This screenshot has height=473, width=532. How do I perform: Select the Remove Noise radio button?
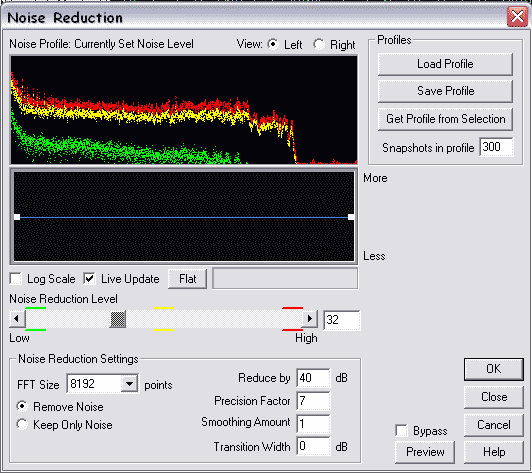22,406
